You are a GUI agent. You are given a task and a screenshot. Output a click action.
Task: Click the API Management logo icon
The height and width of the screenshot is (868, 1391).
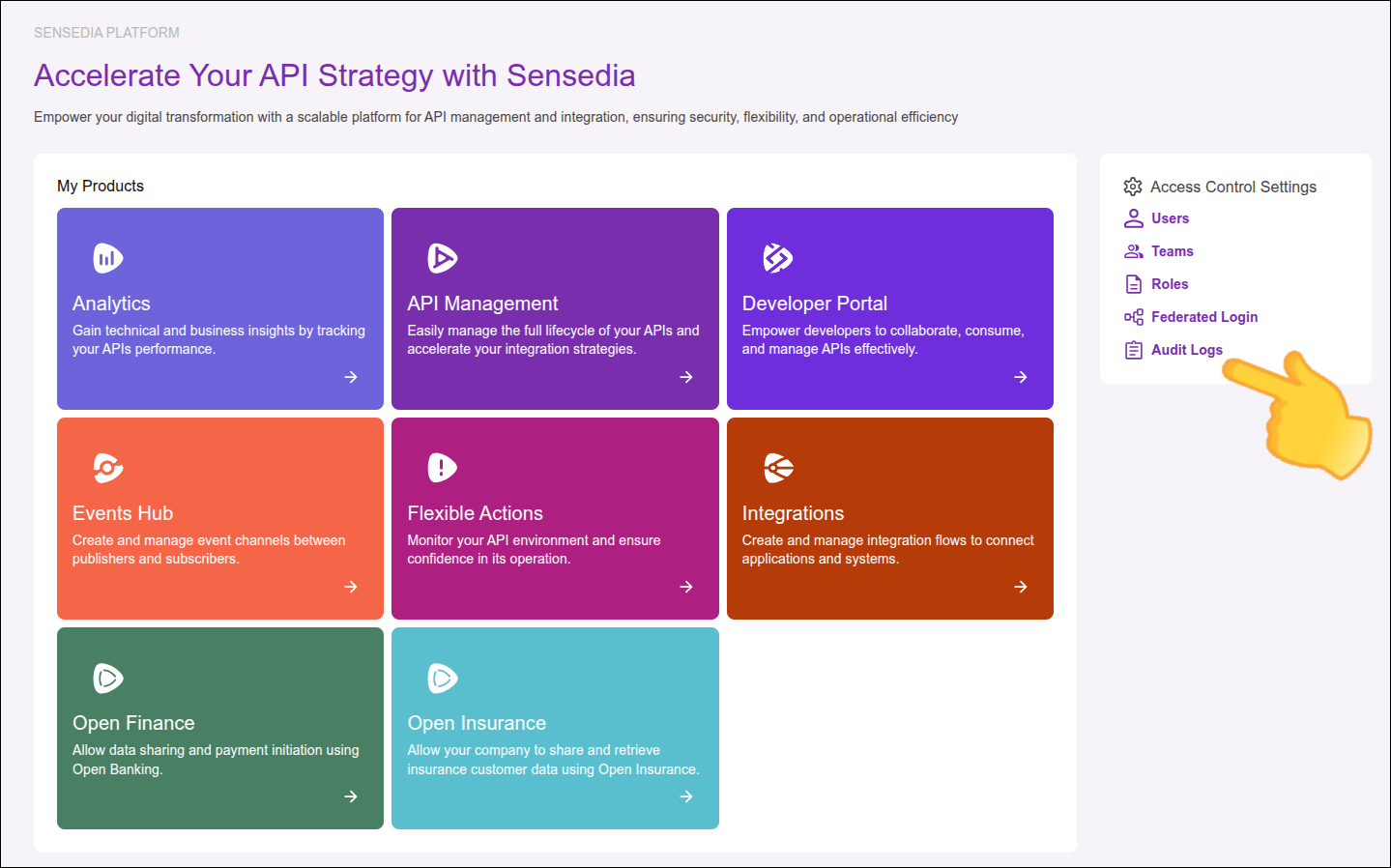(442, 258)
